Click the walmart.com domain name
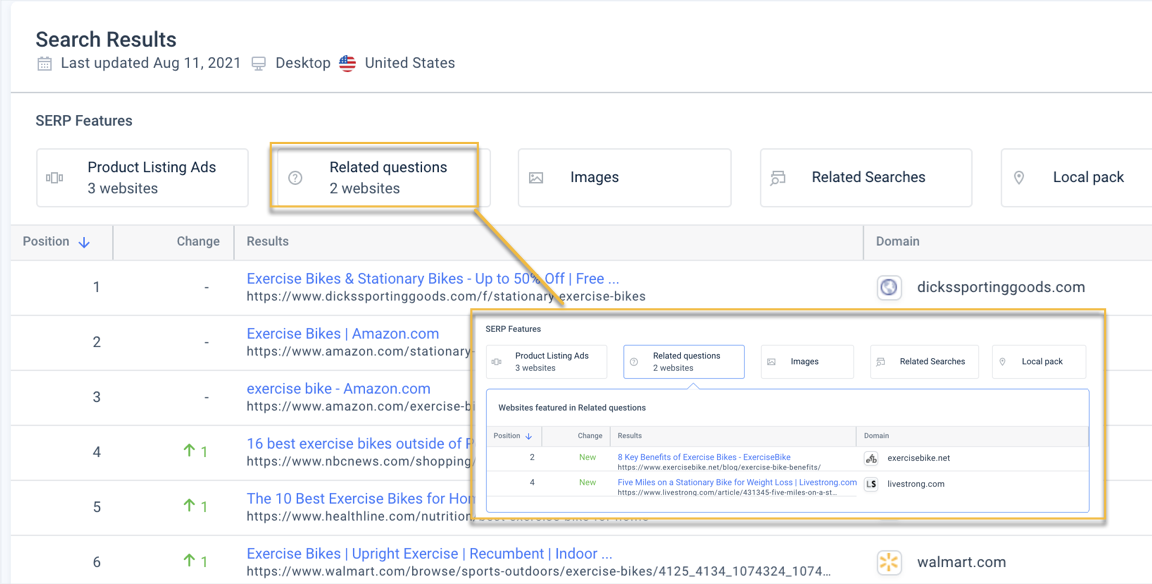The height and width of the screenshot is (584, 1152). click(961, 563)
